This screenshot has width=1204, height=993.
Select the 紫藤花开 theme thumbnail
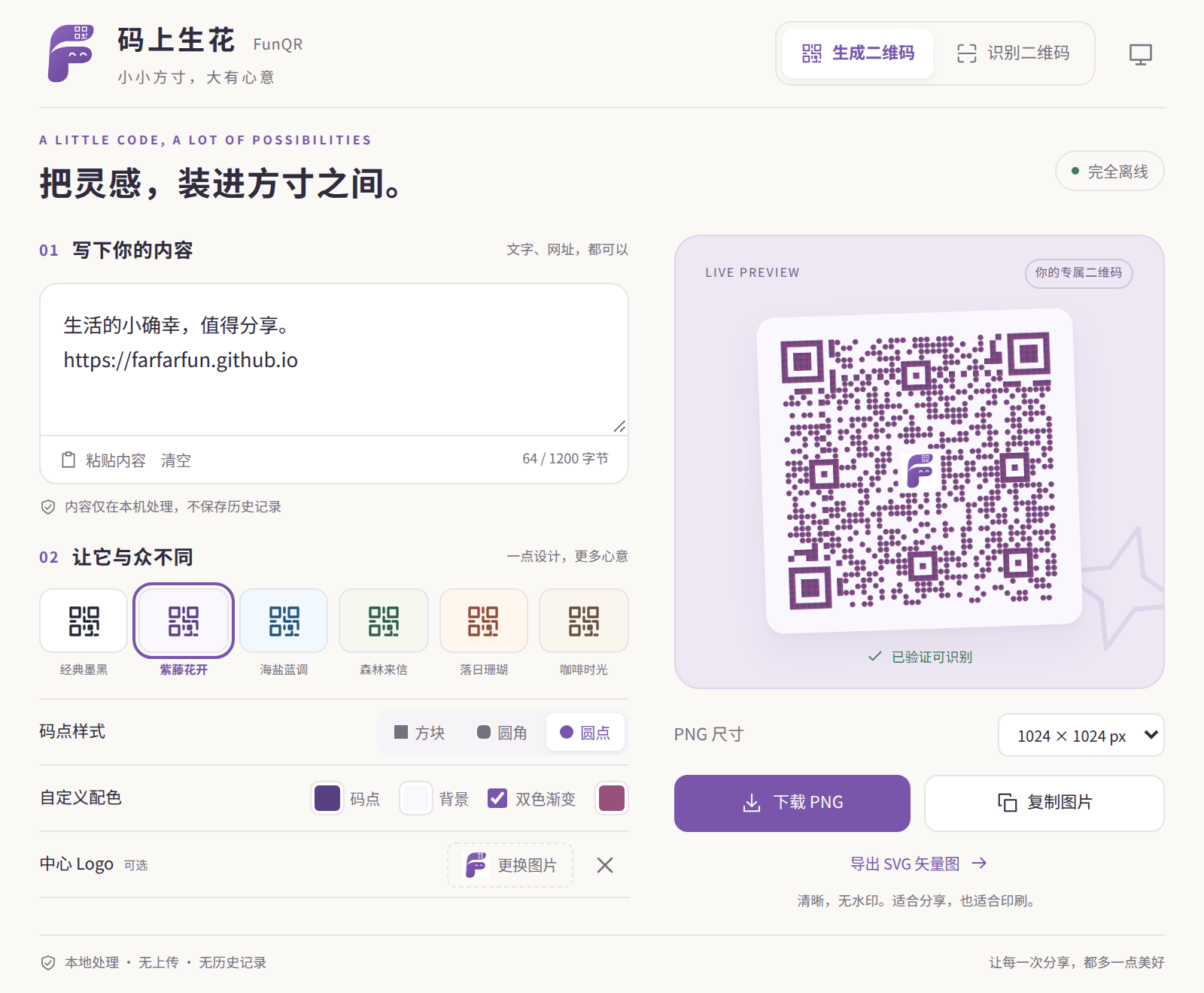(184, 621)
